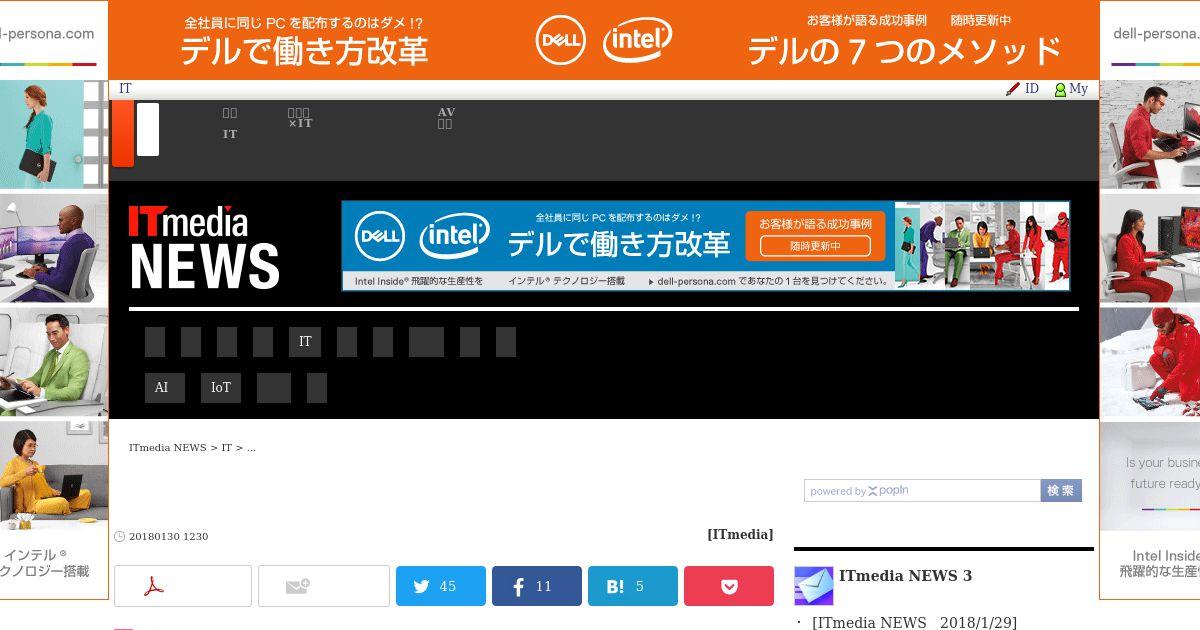Click デルで働き方改革 text in the orange top banner

pyautogui.click(x=304, y=51)
